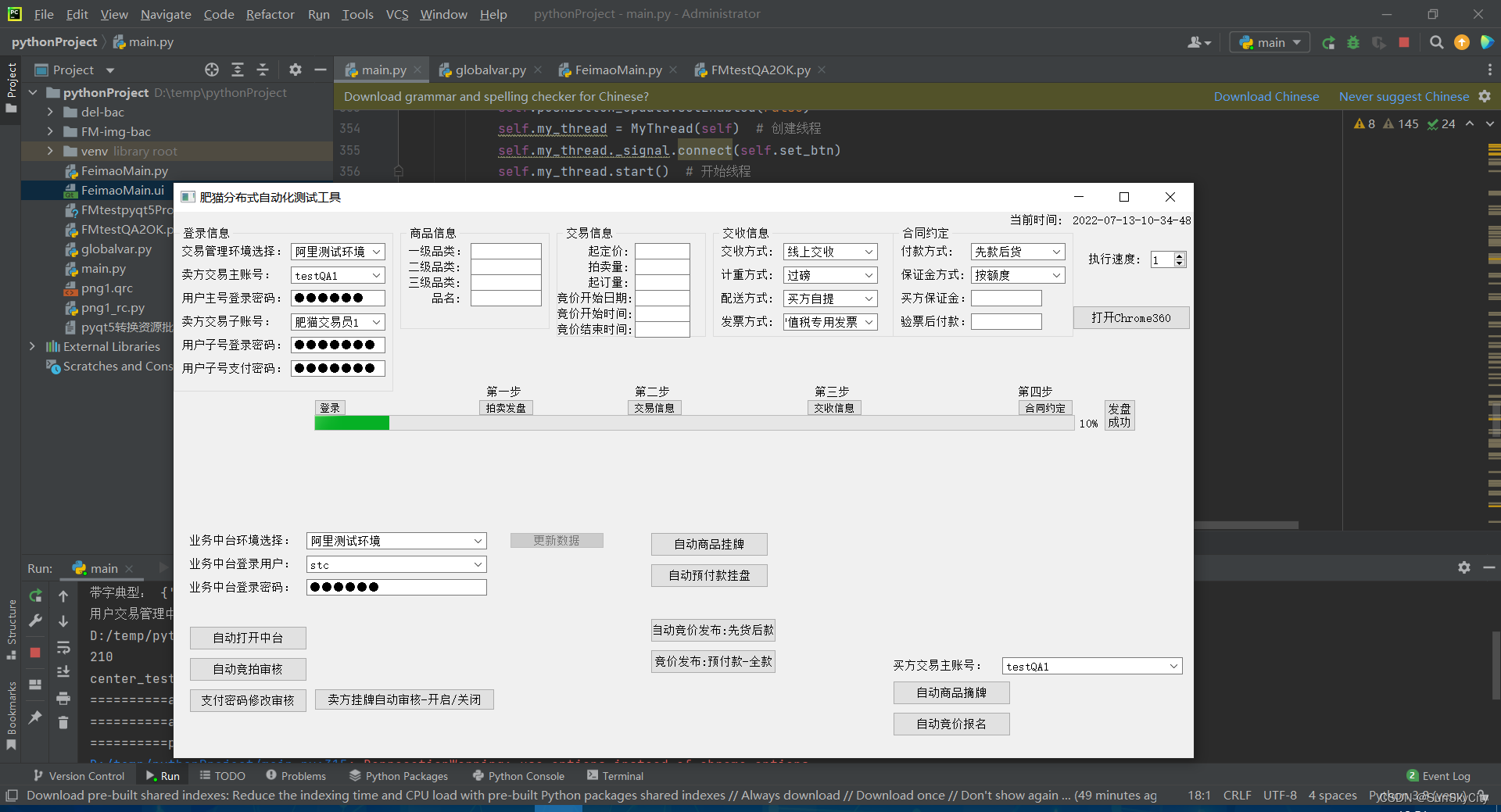
Task: Start debugging with the Debug icon
Action: 1353,42
